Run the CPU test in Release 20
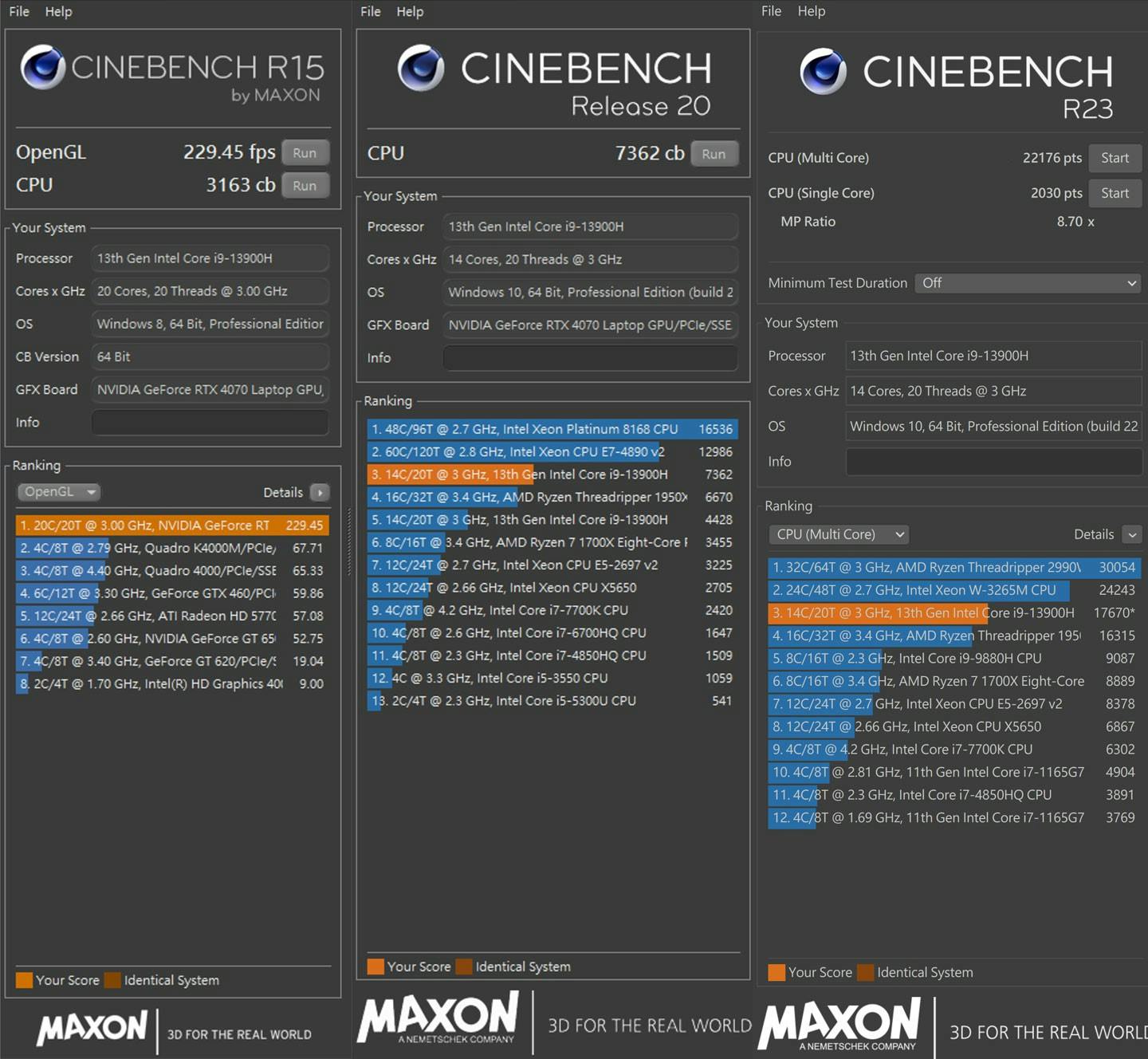This screenshot has width=1148, height=1059. tap(714, 154)
